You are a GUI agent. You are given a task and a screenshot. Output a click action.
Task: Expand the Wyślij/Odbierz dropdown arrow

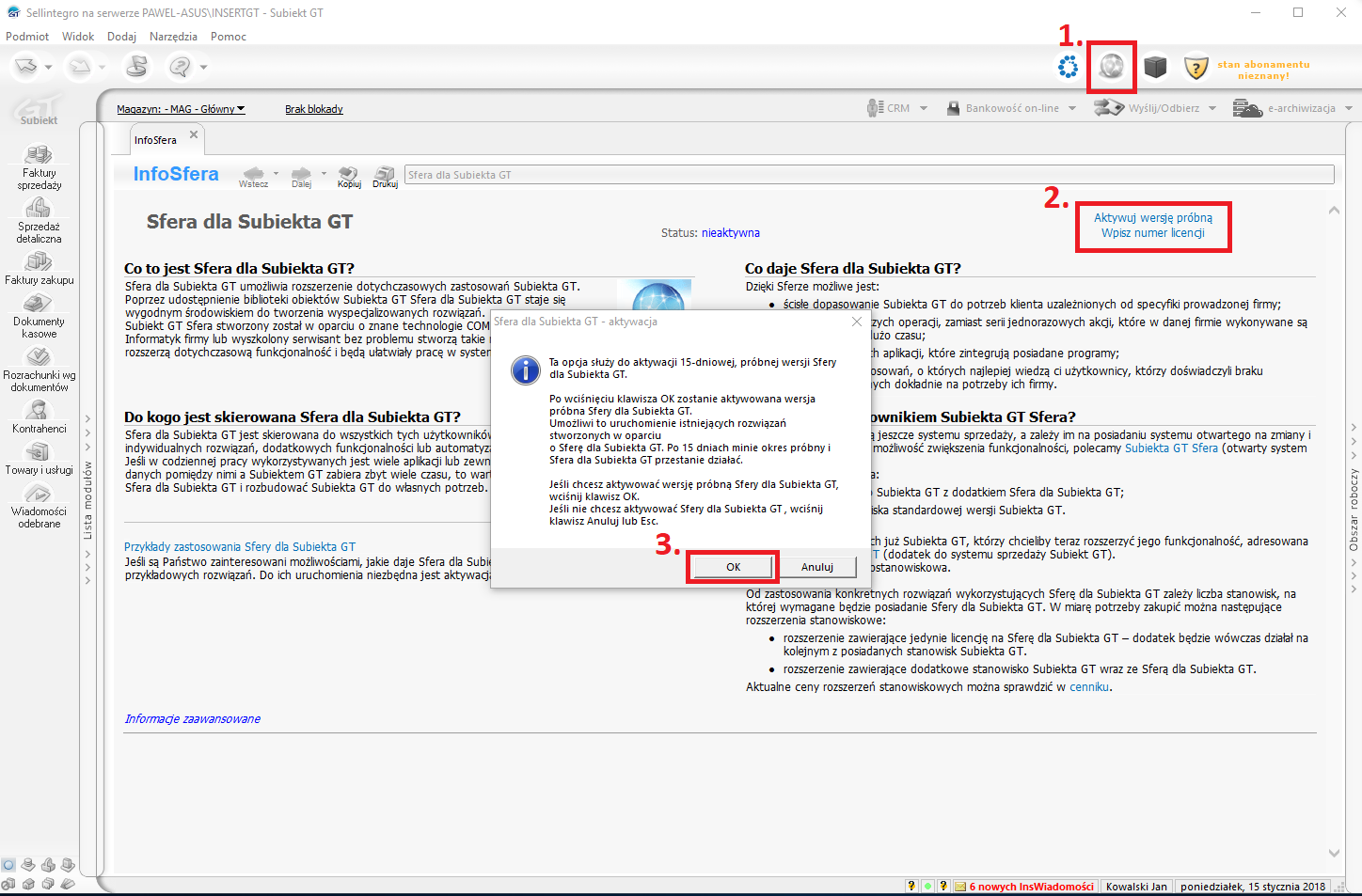click(x=1212, y=108)
